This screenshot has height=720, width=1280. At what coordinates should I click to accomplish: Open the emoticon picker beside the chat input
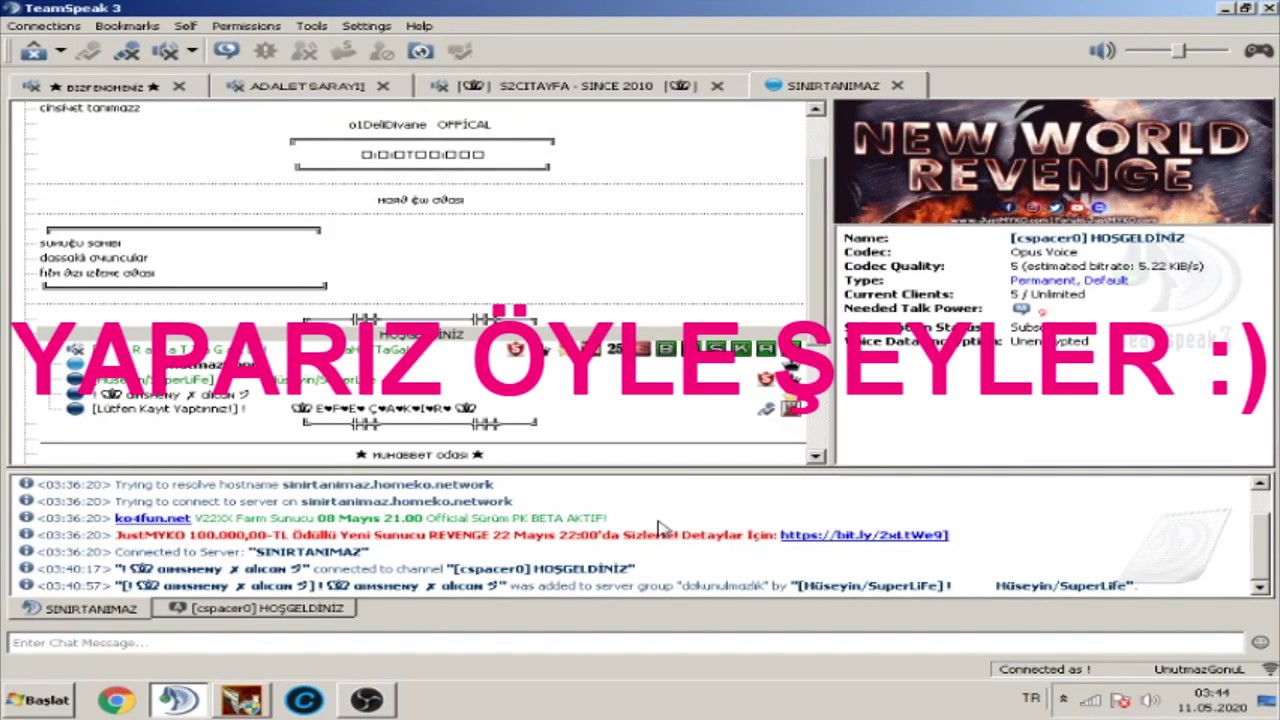1260,642
